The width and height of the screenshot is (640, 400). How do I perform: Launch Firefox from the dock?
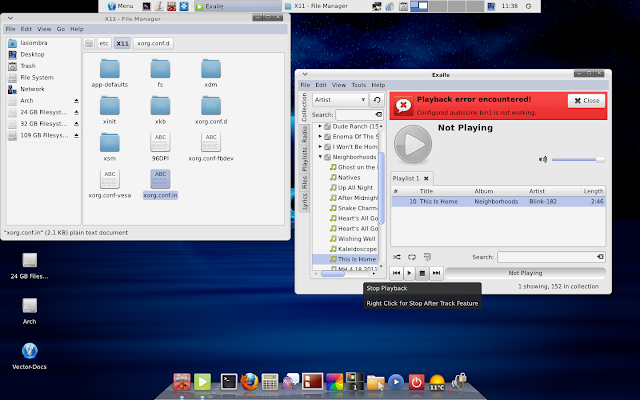coord(249,382)
